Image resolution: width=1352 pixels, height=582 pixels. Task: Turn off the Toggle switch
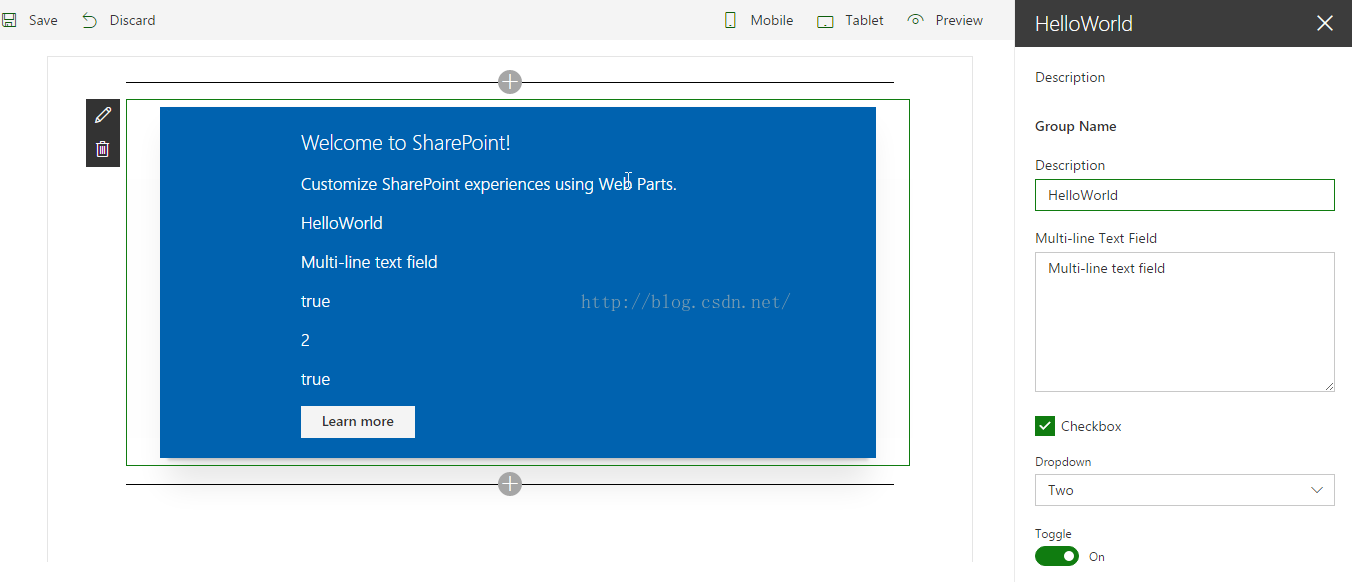(1057, 556)
